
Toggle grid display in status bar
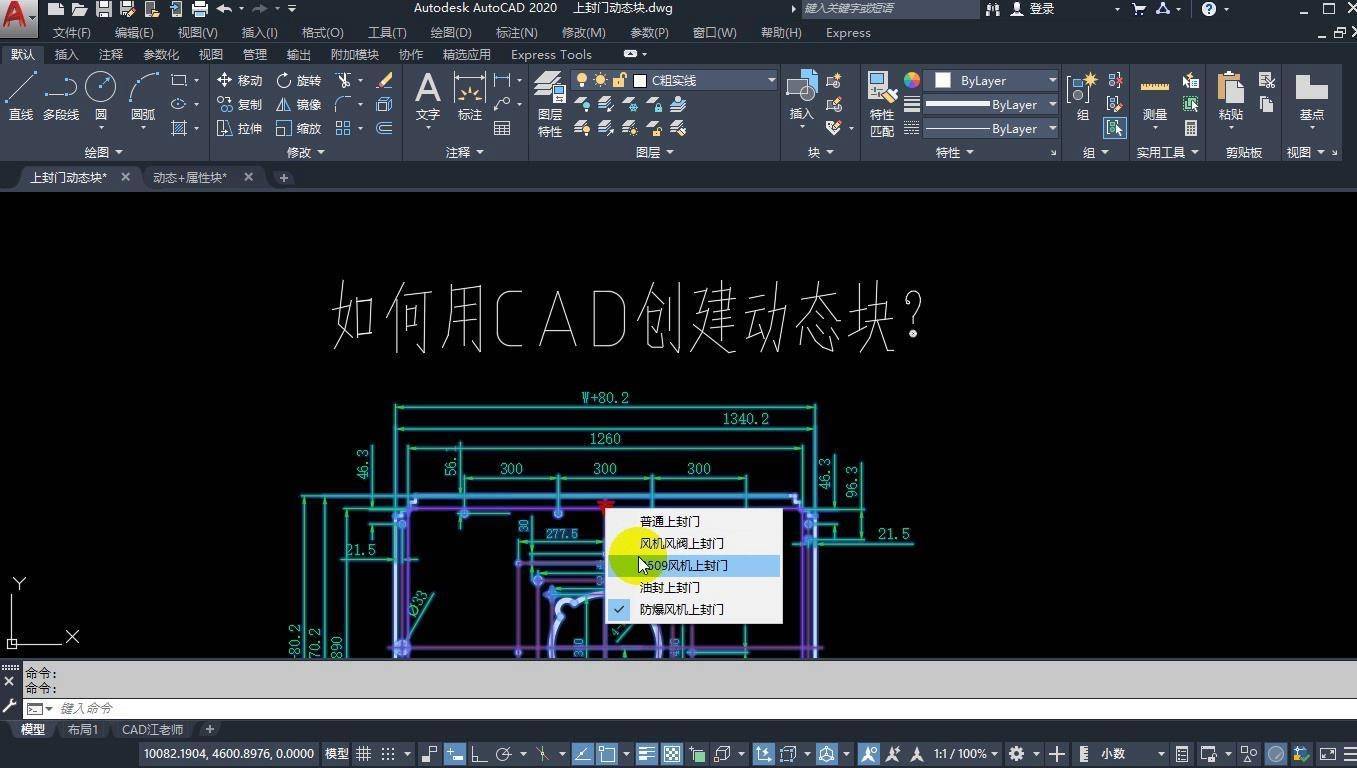364,754
